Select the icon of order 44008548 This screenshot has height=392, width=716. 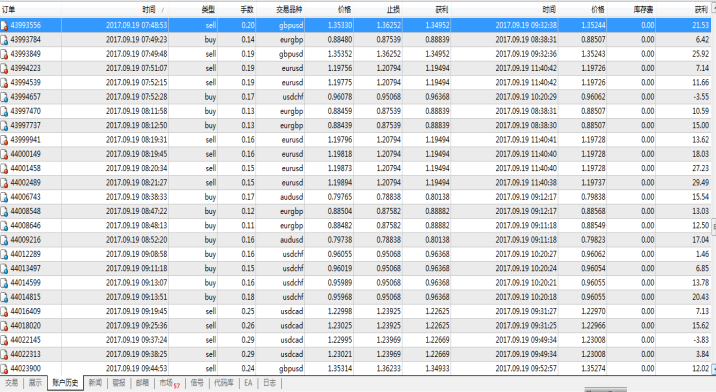coord(4,212)
